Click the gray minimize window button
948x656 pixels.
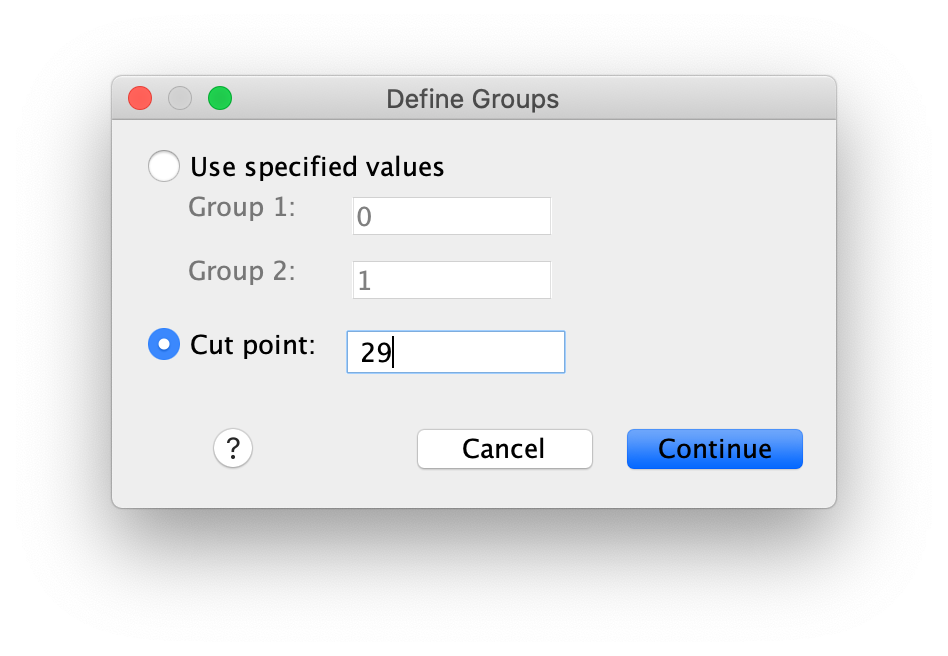coord(180,98)
